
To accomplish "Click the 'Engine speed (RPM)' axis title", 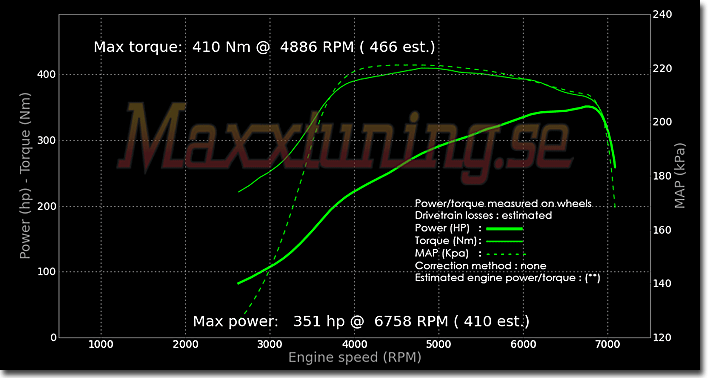I will point(354,358).
